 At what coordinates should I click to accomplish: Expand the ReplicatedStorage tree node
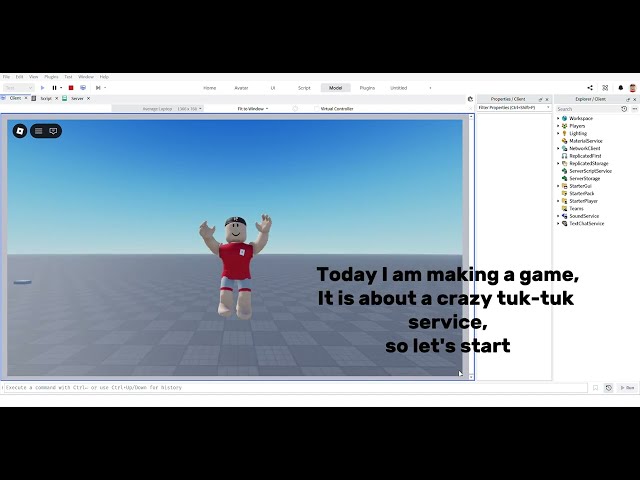point(558,163)
